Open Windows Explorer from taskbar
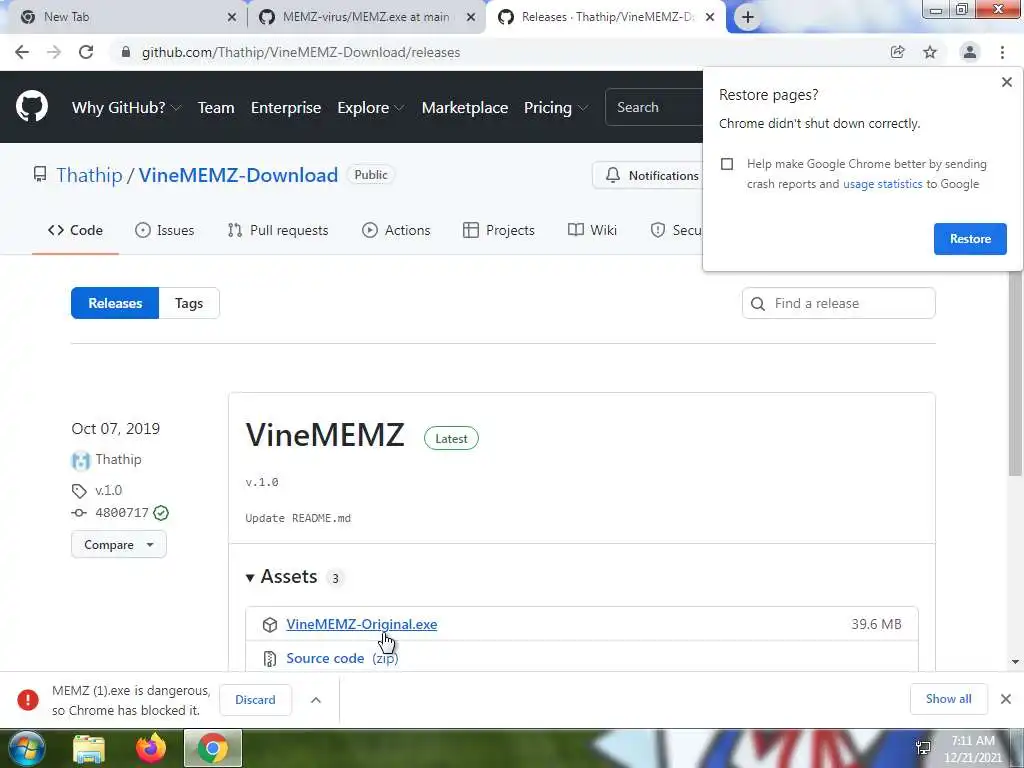 [x=89, y=748]
